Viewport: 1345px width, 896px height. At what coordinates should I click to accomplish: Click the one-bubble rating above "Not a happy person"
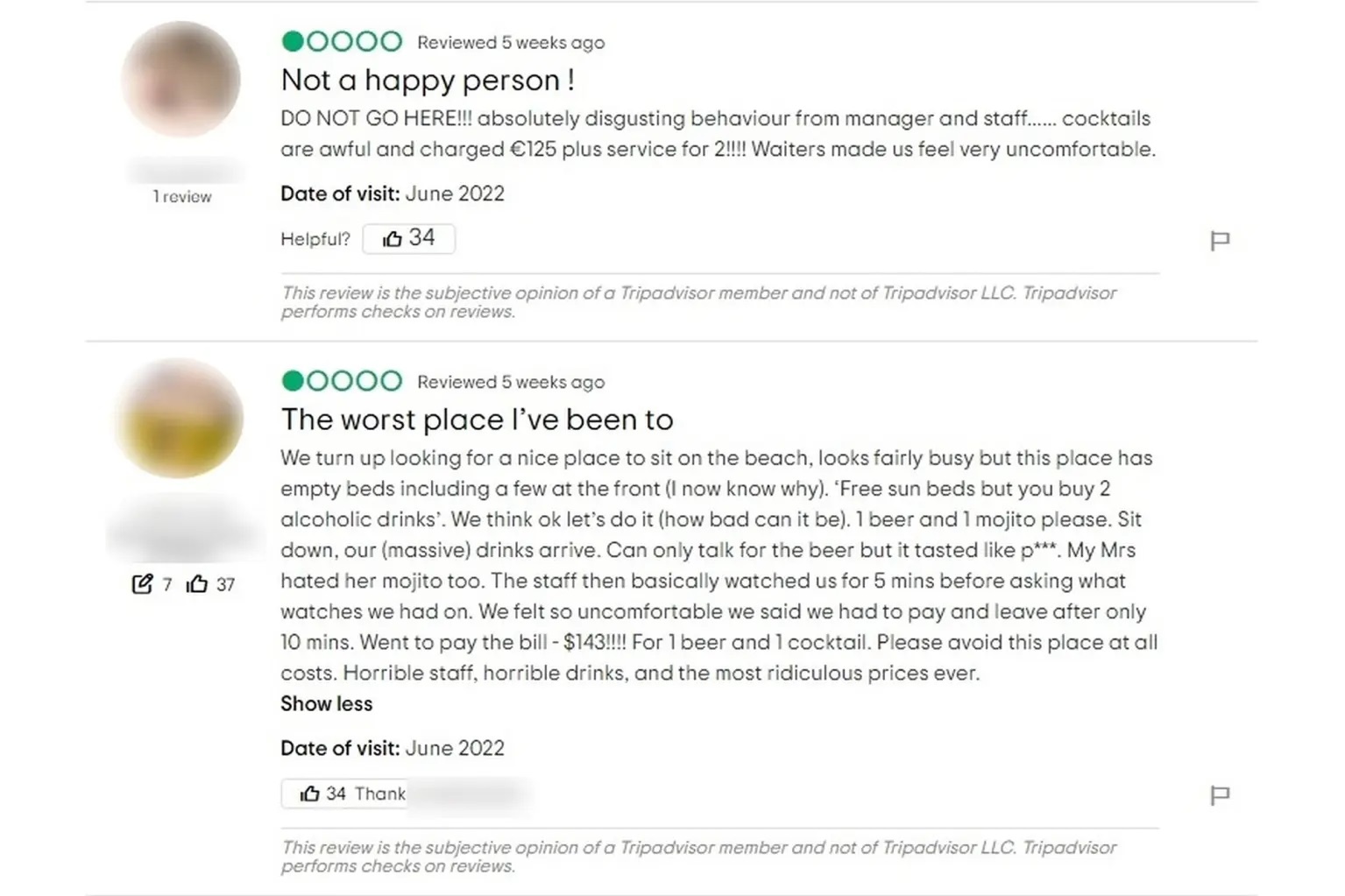point(342,41)
